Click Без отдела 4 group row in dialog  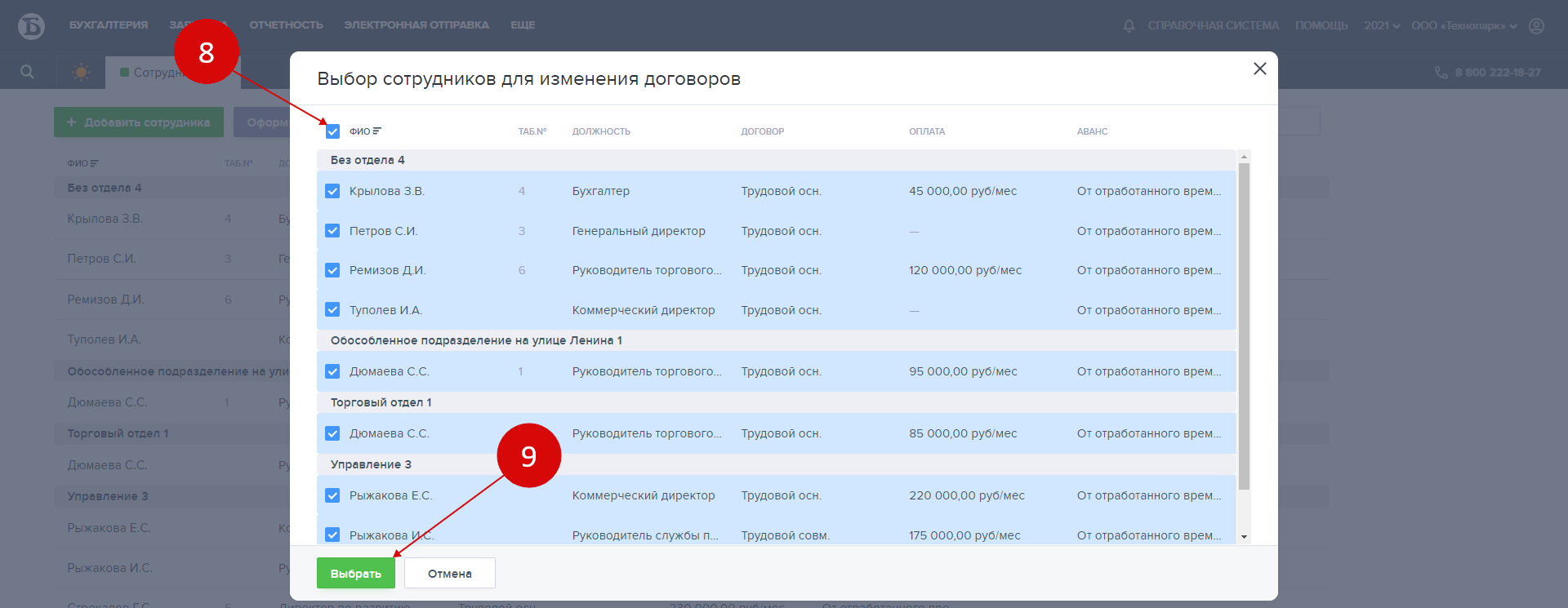(x=777, y=160)
